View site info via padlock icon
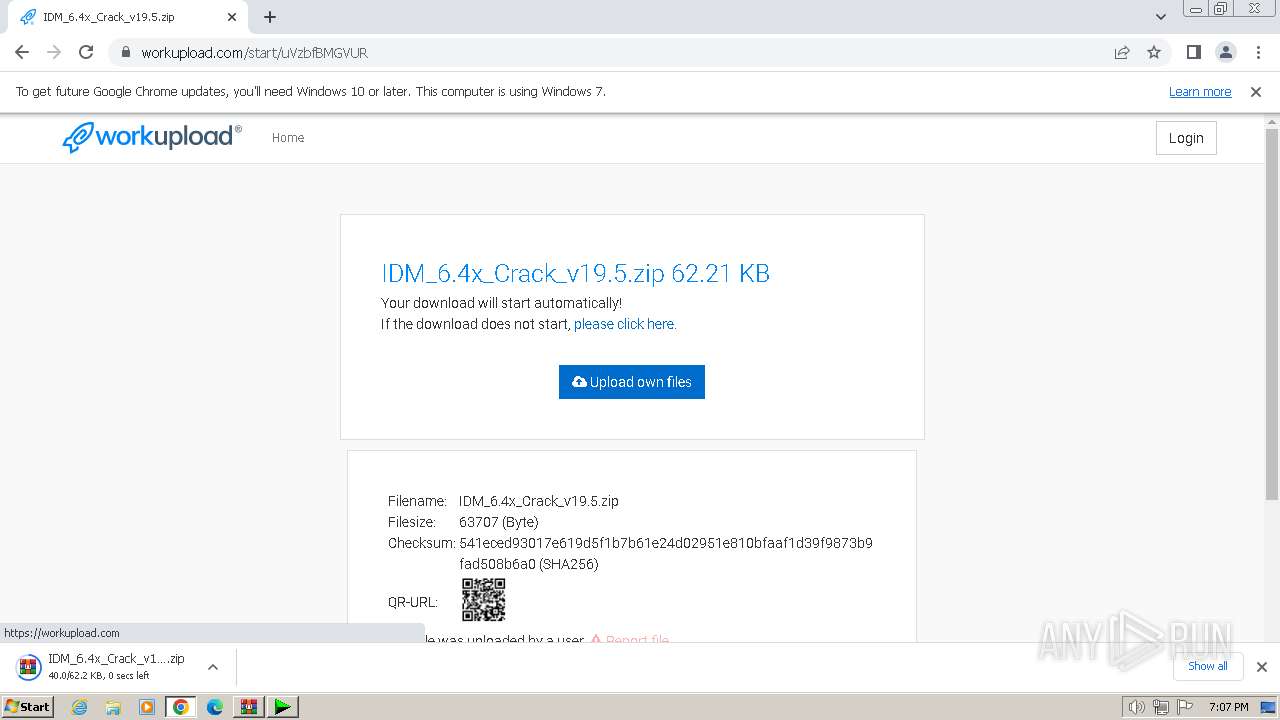Image resolution: width=1280 pixels, height=720 pixels. click(125, 53)
